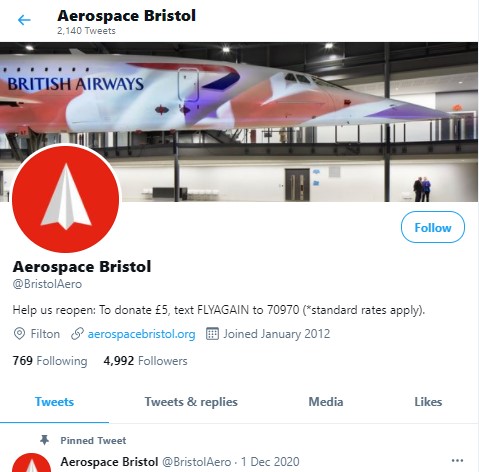Click the calendar icon beside Joined January 2012
The width and height of the screenshot is (479, 472).
coord(212,334)
